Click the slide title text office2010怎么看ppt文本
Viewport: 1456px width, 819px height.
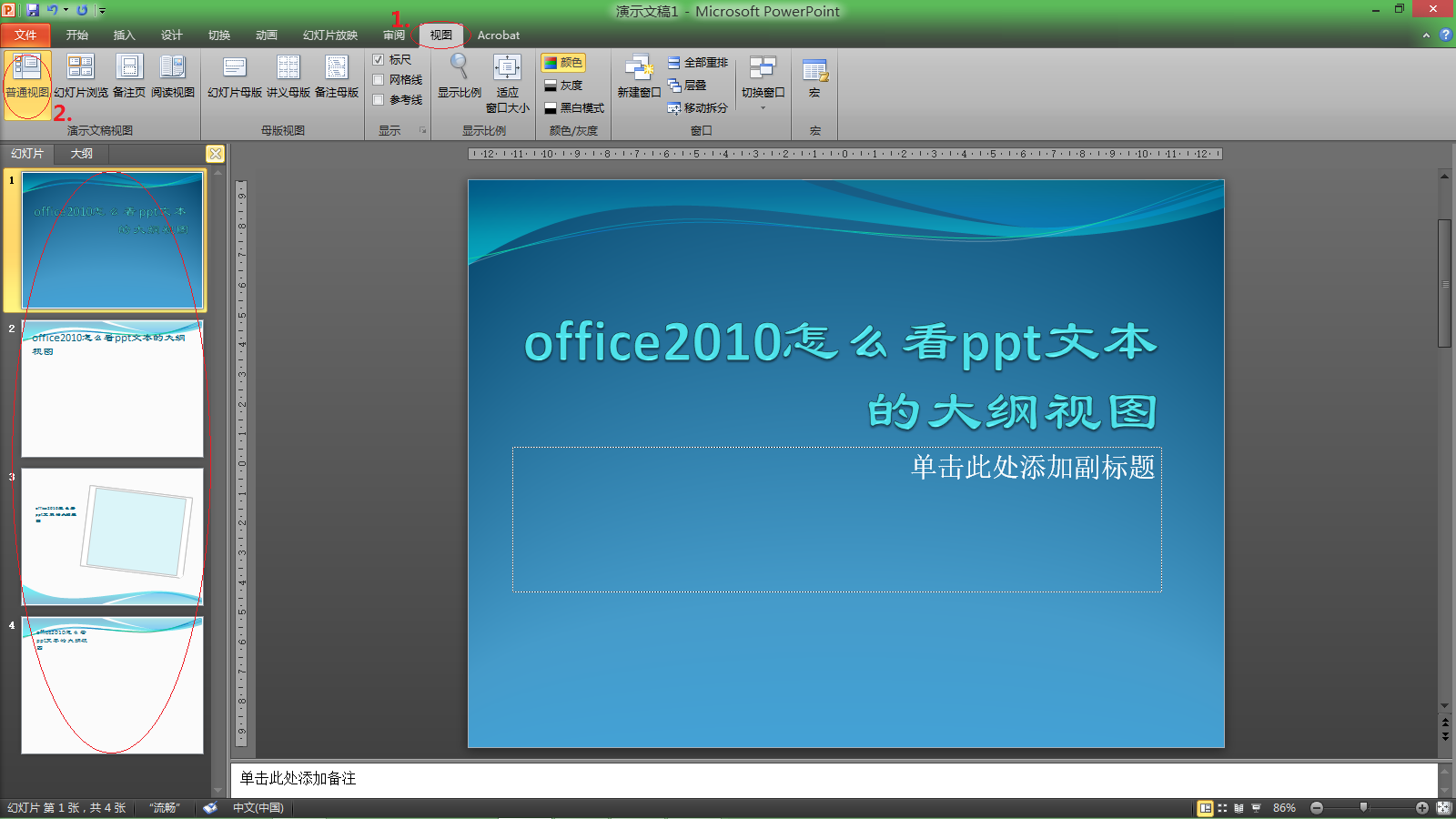[840, 343]
